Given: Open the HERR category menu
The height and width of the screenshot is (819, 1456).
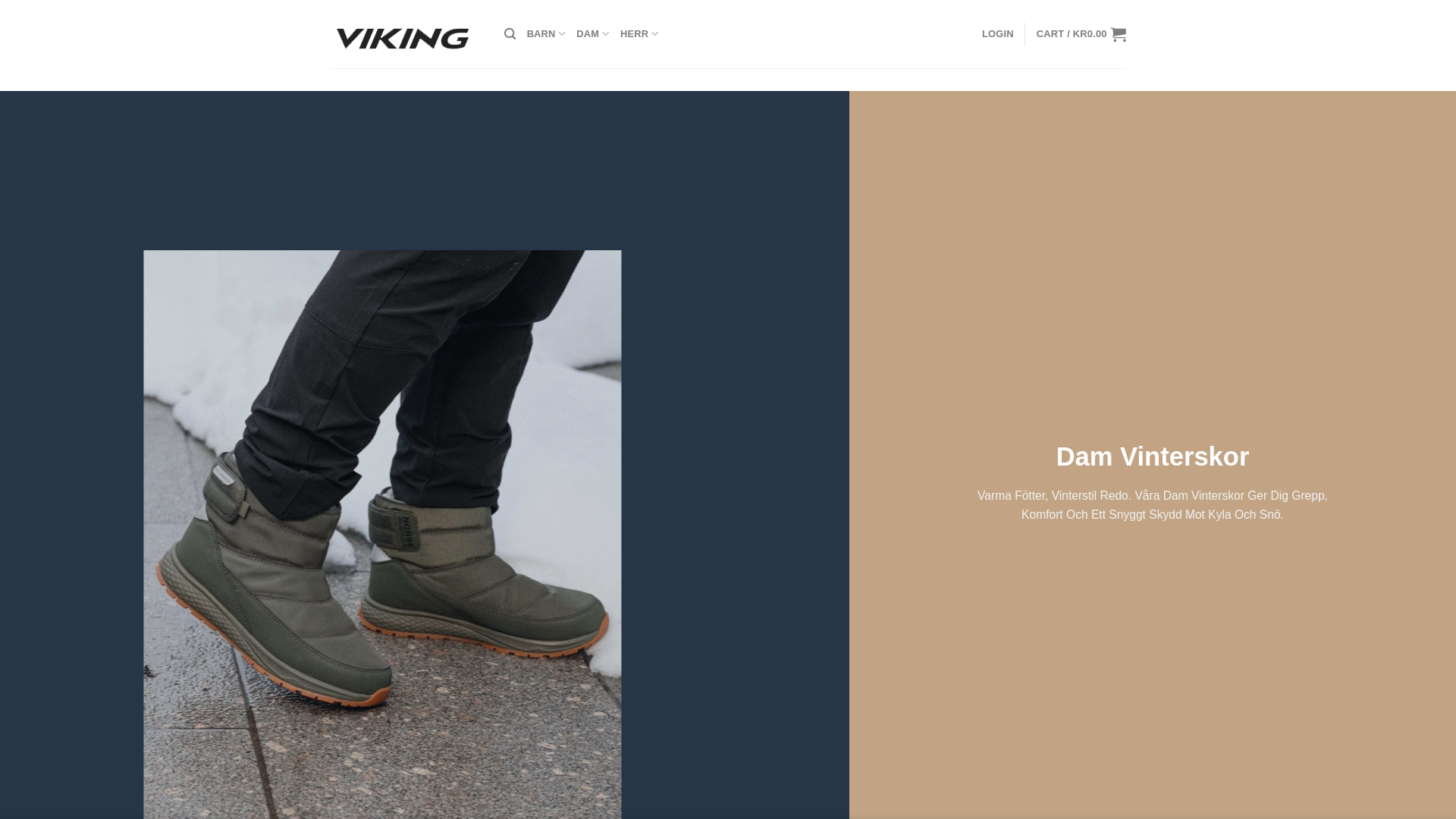Looking at the screenshot, I should 639,34.
